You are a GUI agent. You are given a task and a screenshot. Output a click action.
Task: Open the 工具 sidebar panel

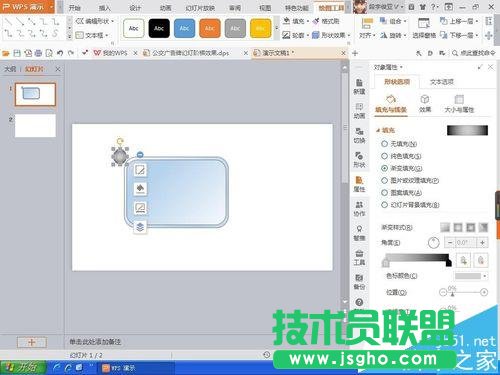coord(359,258)
